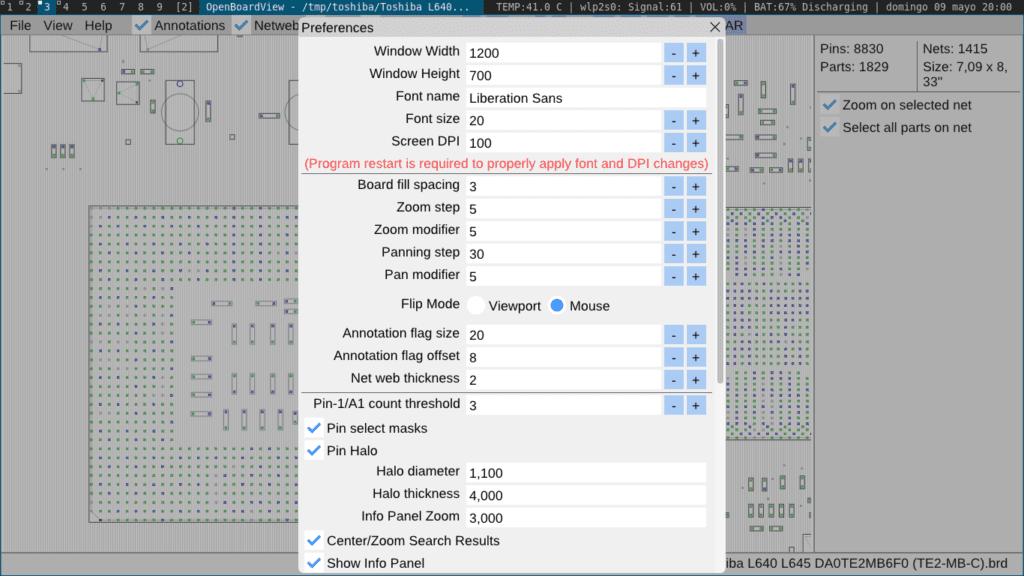Toggle Pin Halo checkbox

(314, 451)
